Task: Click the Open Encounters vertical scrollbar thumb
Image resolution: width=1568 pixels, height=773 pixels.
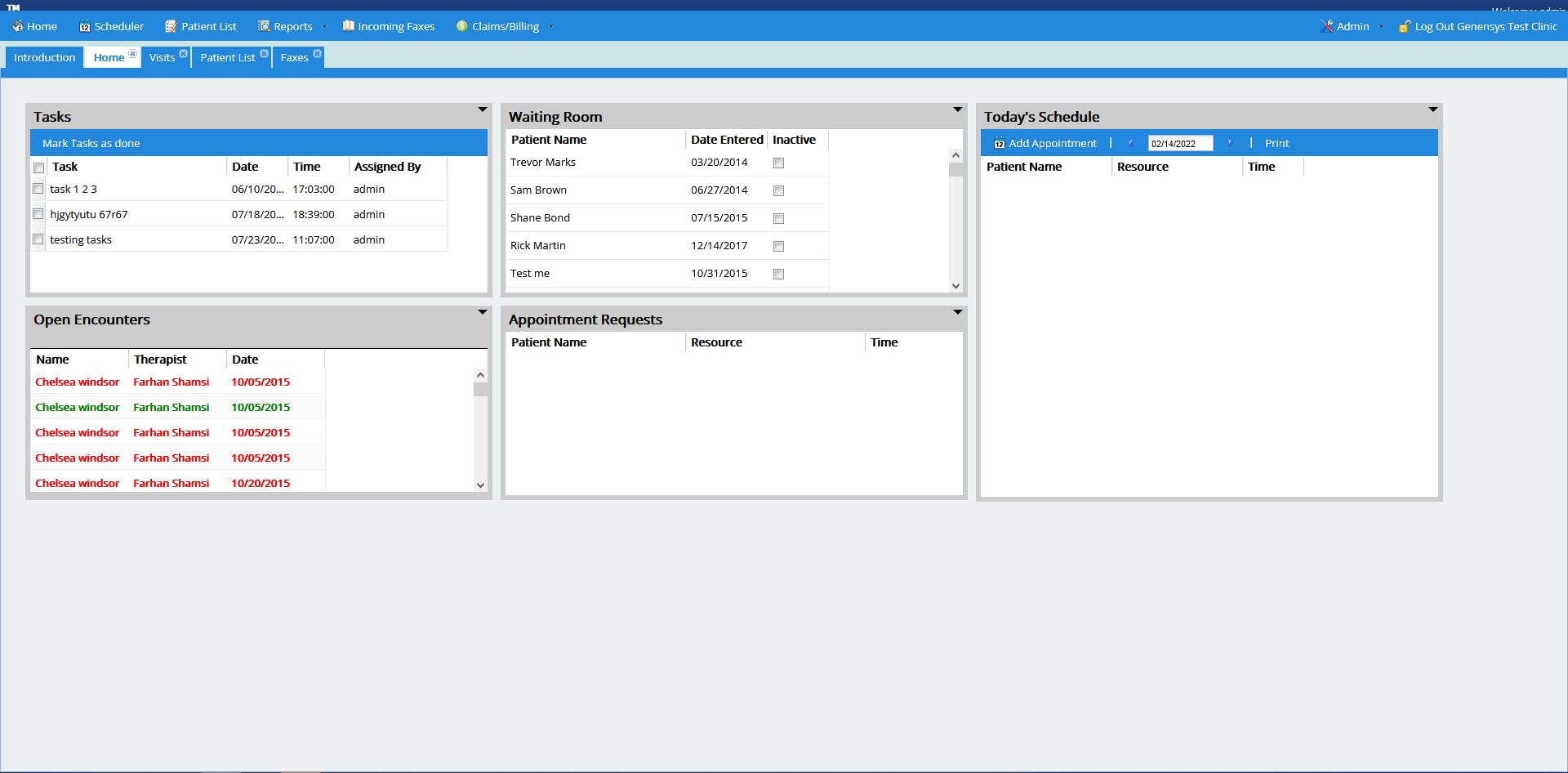Action: 480,389
